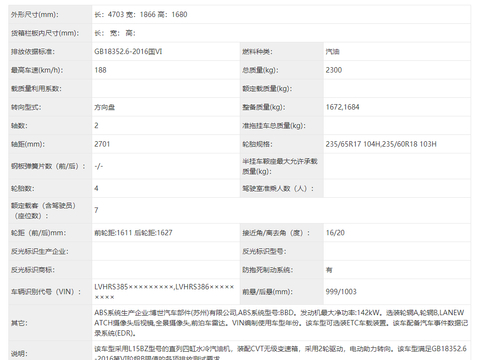Image resolution: width=480 pixels, height=360 pixels.
Task: Select axle count value 2
Action: [96, 126]
